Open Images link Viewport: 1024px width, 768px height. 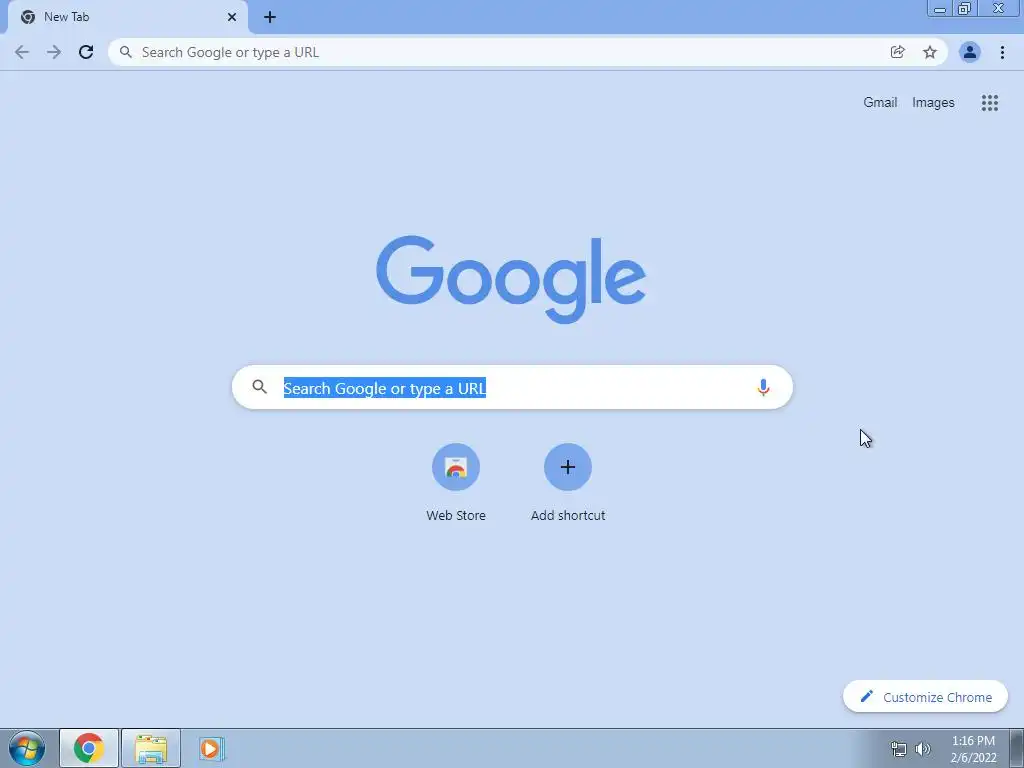933,103
